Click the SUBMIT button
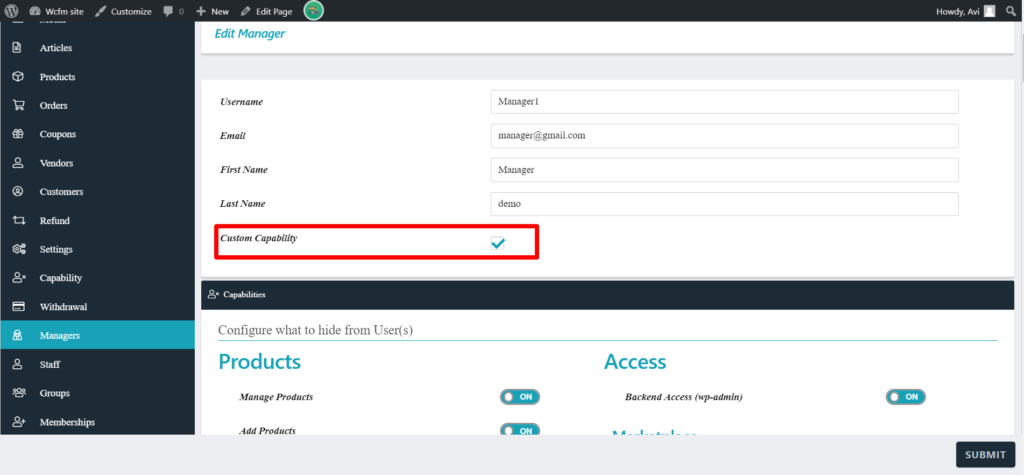1024x475 pixels. click(x=985, y=455)
